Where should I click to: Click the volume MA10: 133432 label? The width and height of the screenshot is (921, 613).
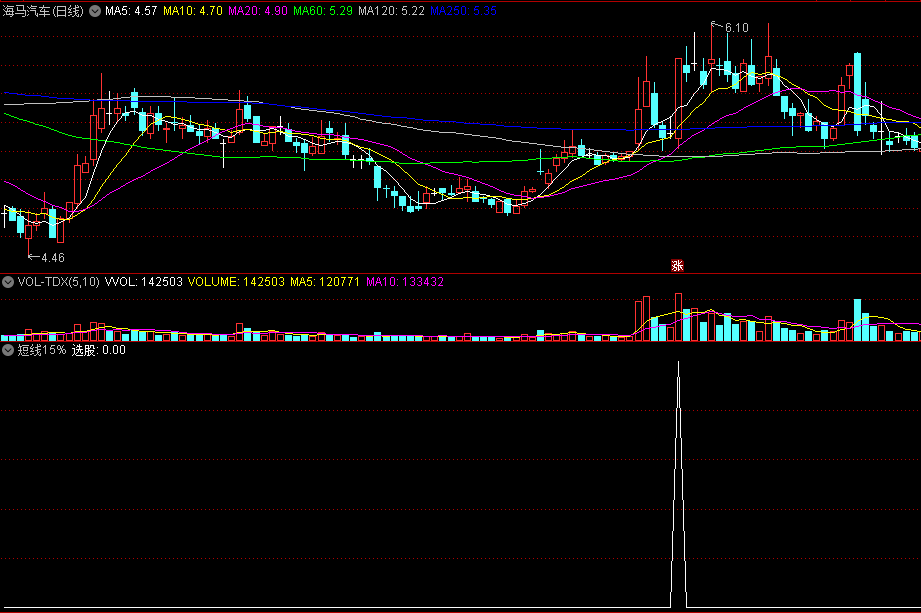[405, 282]
